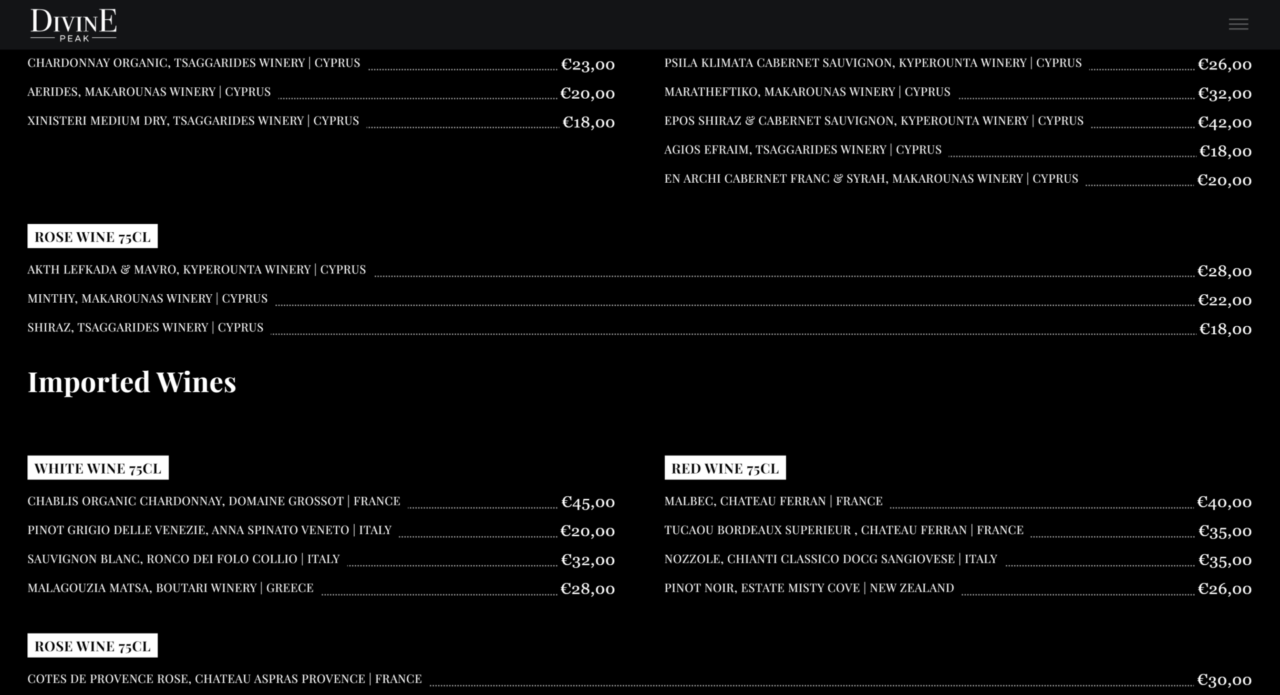Click the €28,00 Akth Lefkada price
The height and width of the screenshot is (695, 1280).
tap(1225, 271)
